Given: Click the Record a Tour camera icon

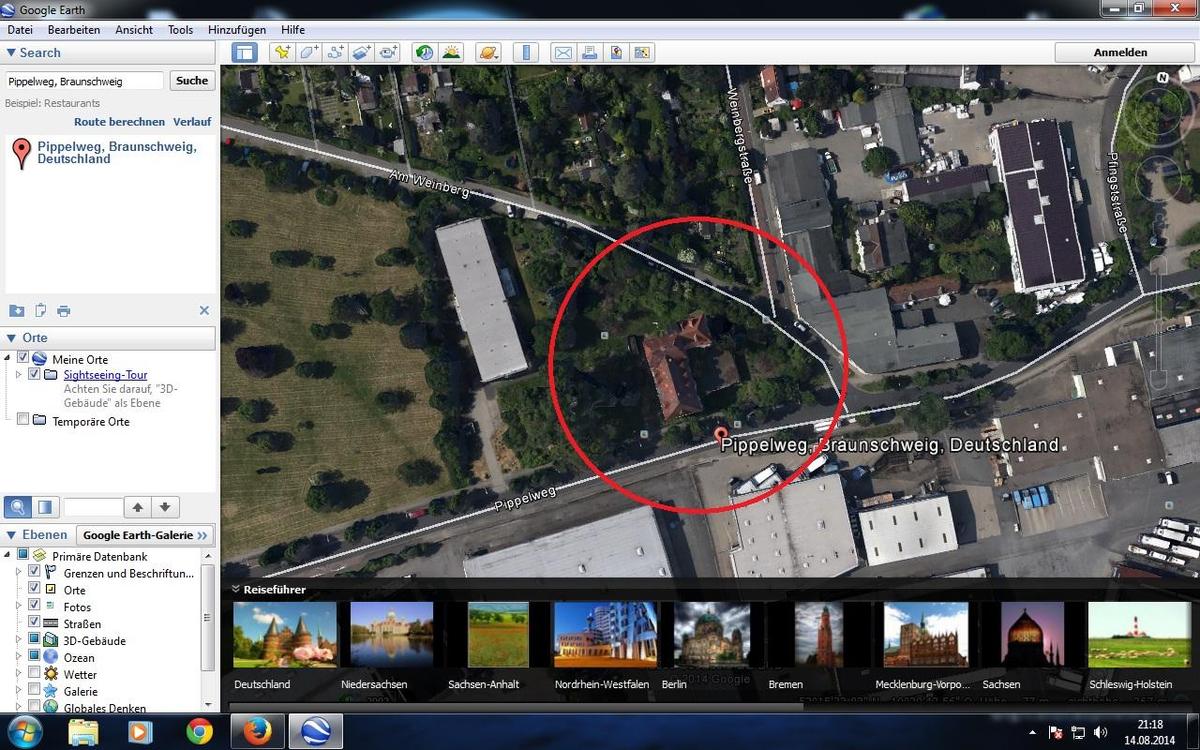Looking at the screenshot, I should (x=388, y=52).
